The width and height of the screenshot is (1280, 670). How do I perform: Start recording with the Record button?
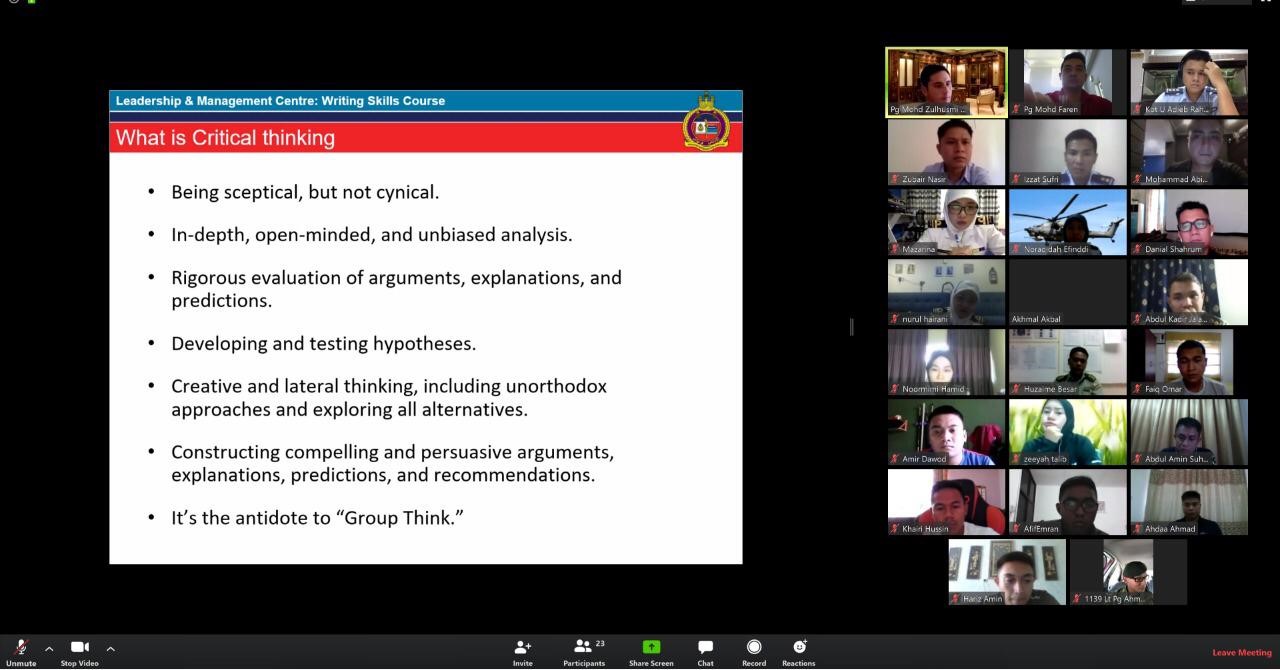[x=754, y=652]
